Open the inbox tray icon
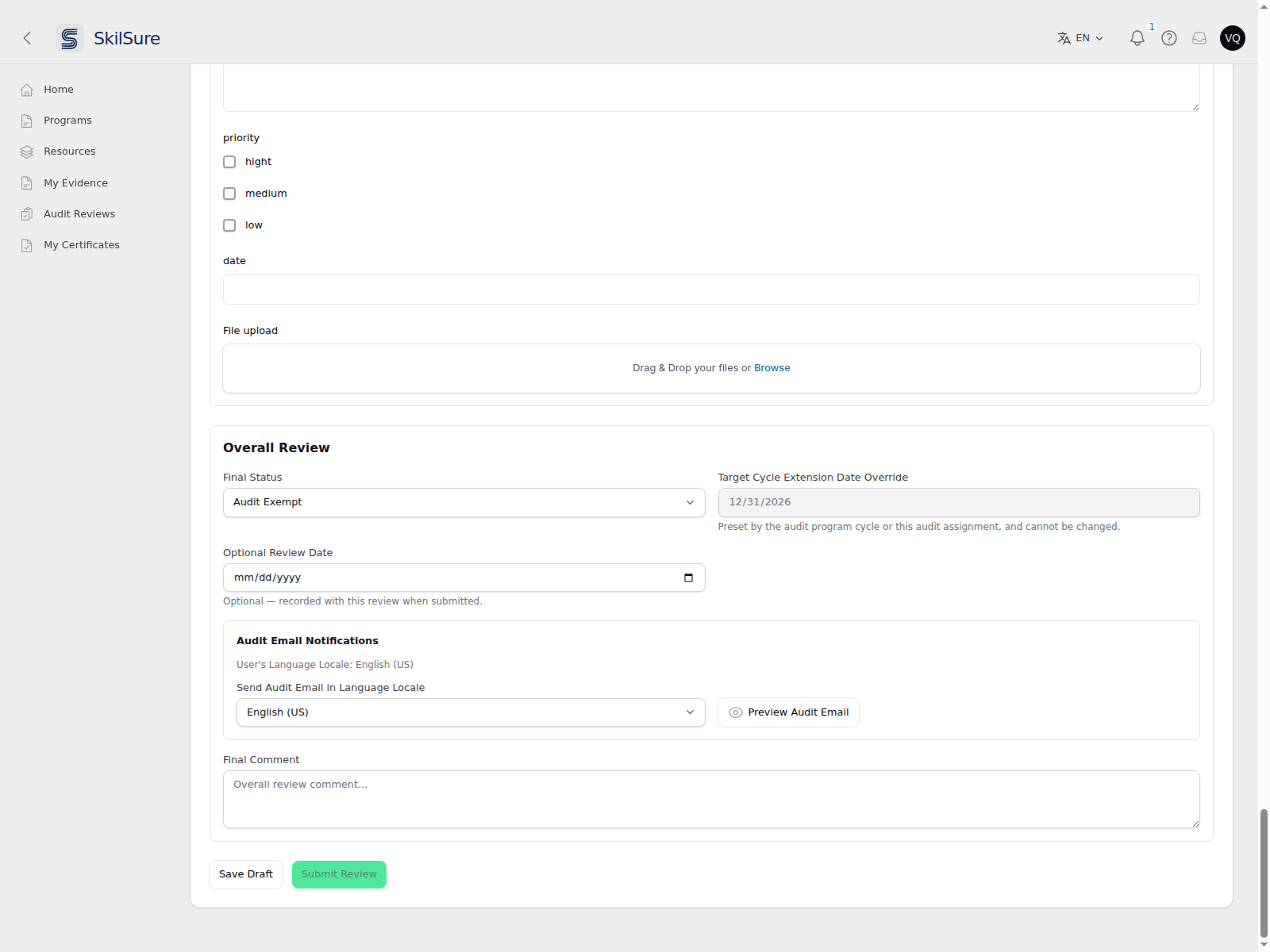The image size is (1270, 952). [1199, 38]
